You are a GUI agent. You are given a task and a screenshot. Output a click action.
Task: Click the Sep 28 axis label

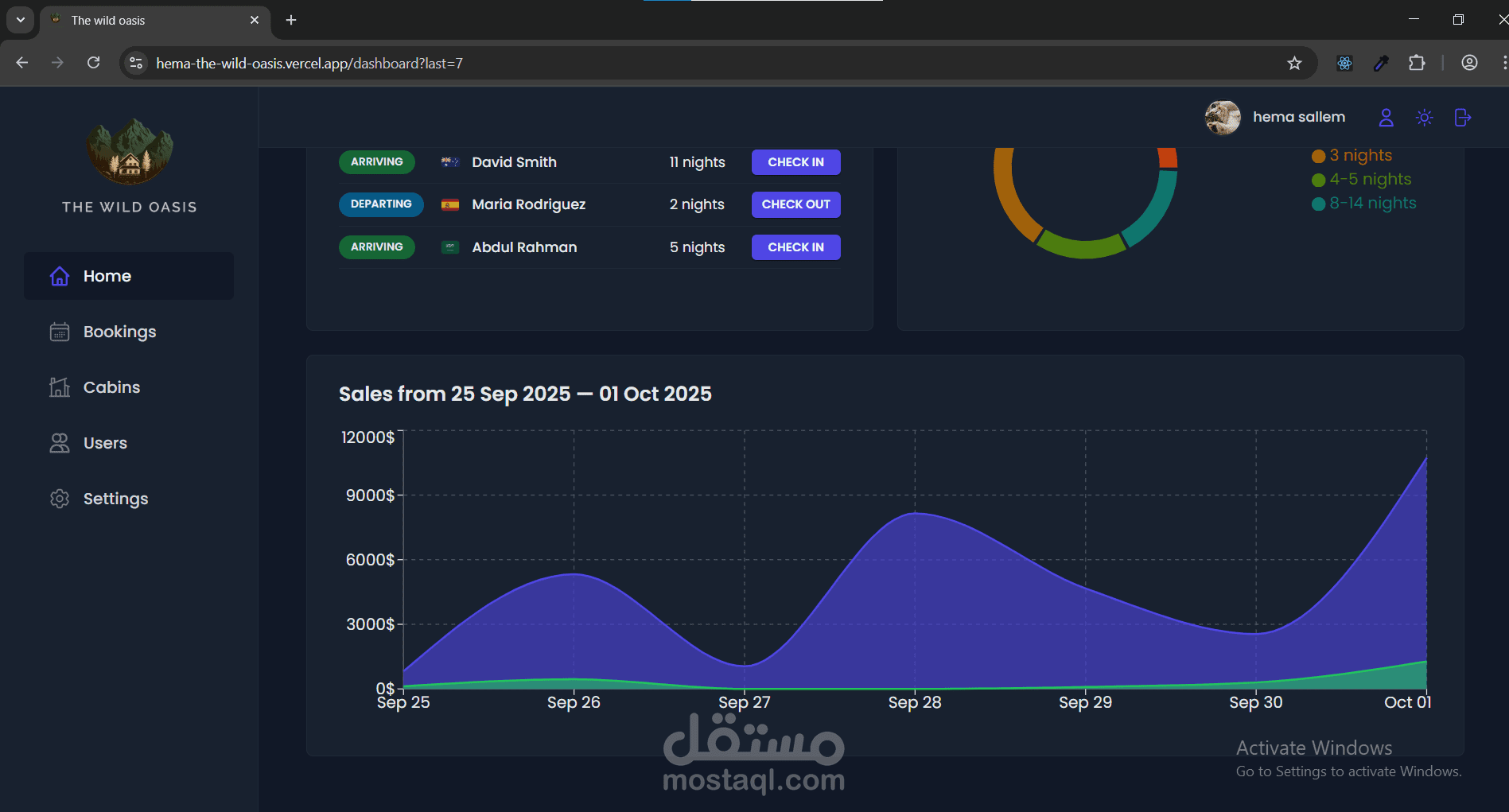(915, 702)
